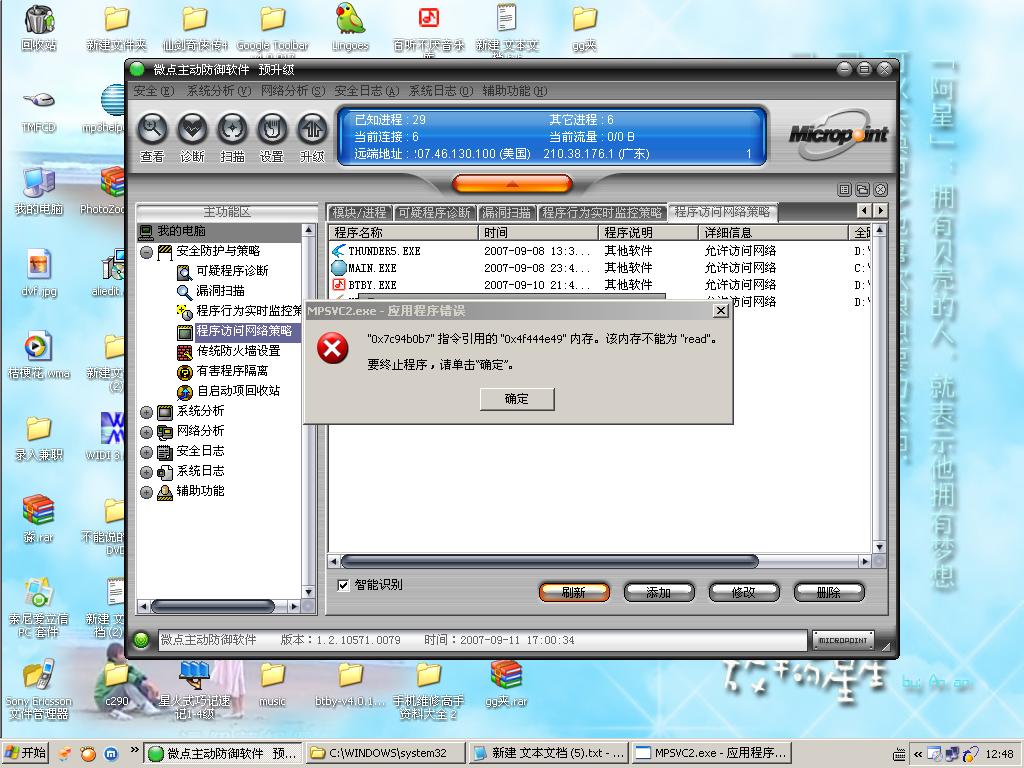Select the BTBY.EXE row
This screenshot has width=1024, height=768.
600,285
